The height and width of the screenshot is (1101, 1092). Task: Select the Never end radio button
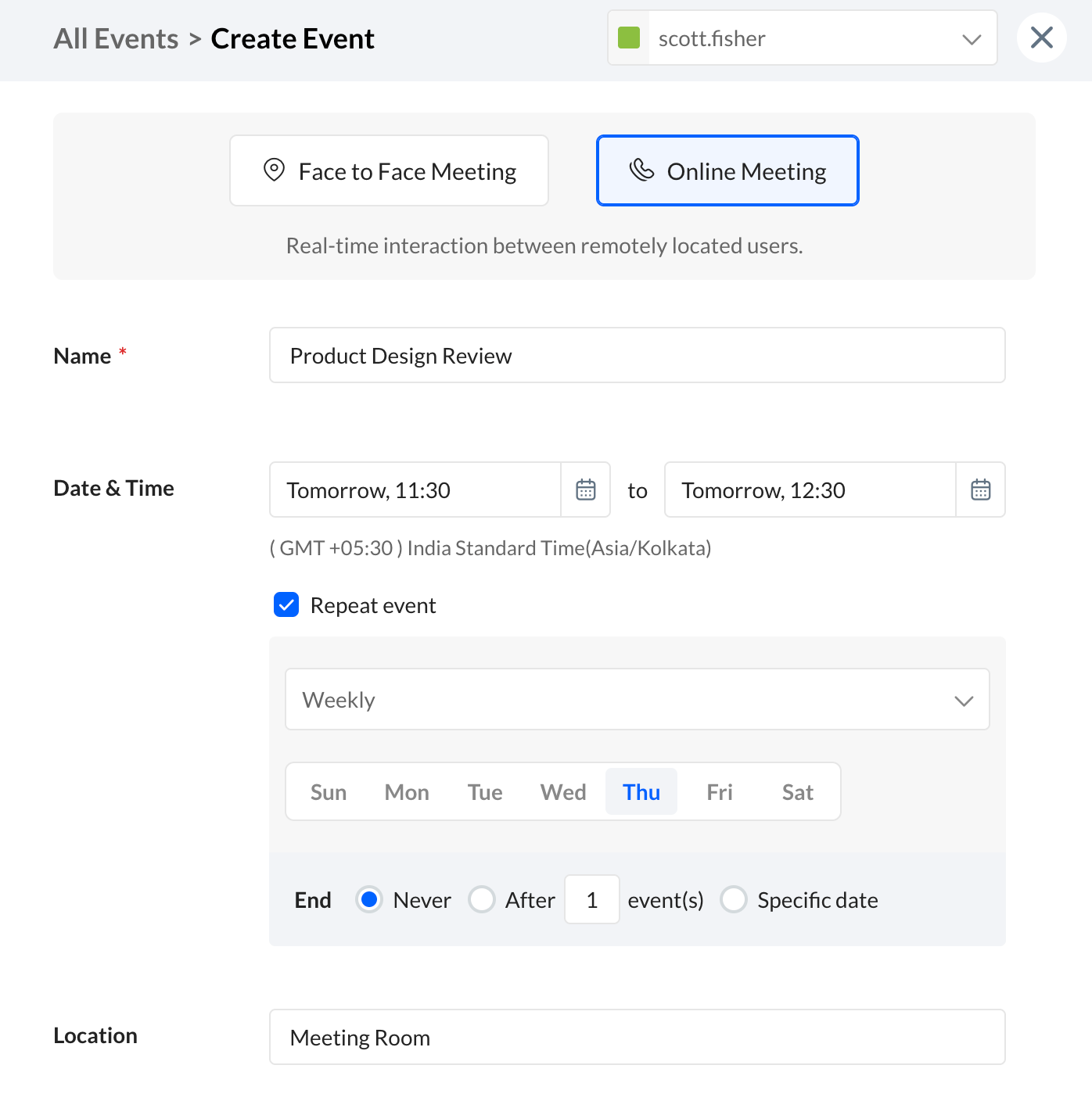pyautogui.click(x=369, y=899)
